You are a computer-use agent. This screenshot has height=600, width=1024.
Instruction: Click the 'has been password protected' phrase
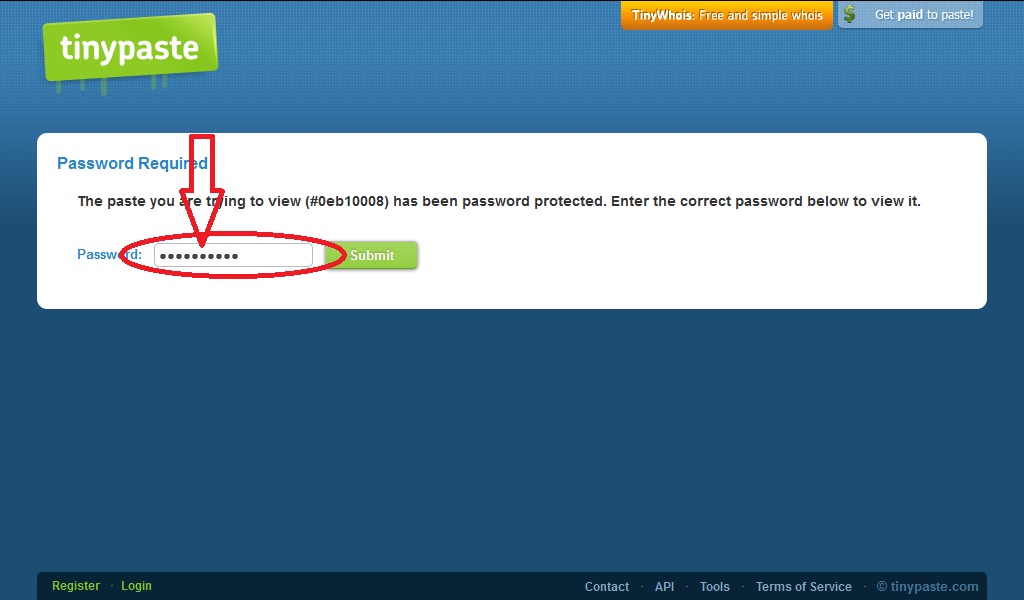(499, 201)
